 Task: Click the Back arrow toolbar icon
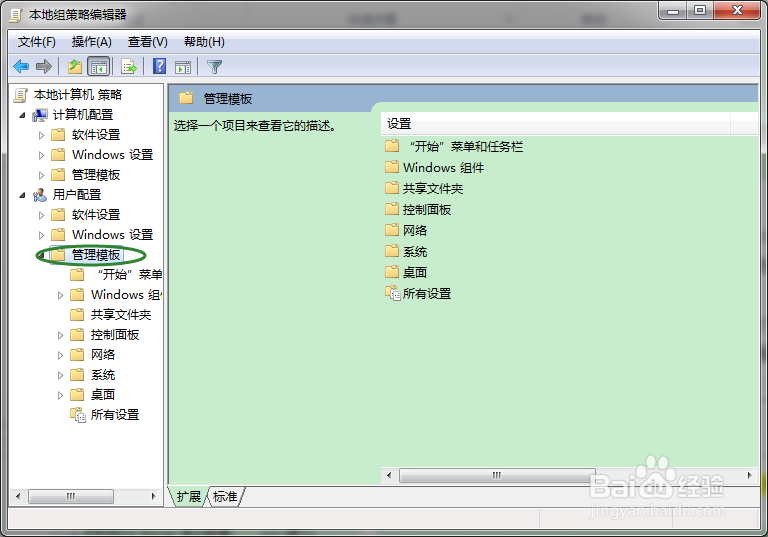tap(21, 66)
